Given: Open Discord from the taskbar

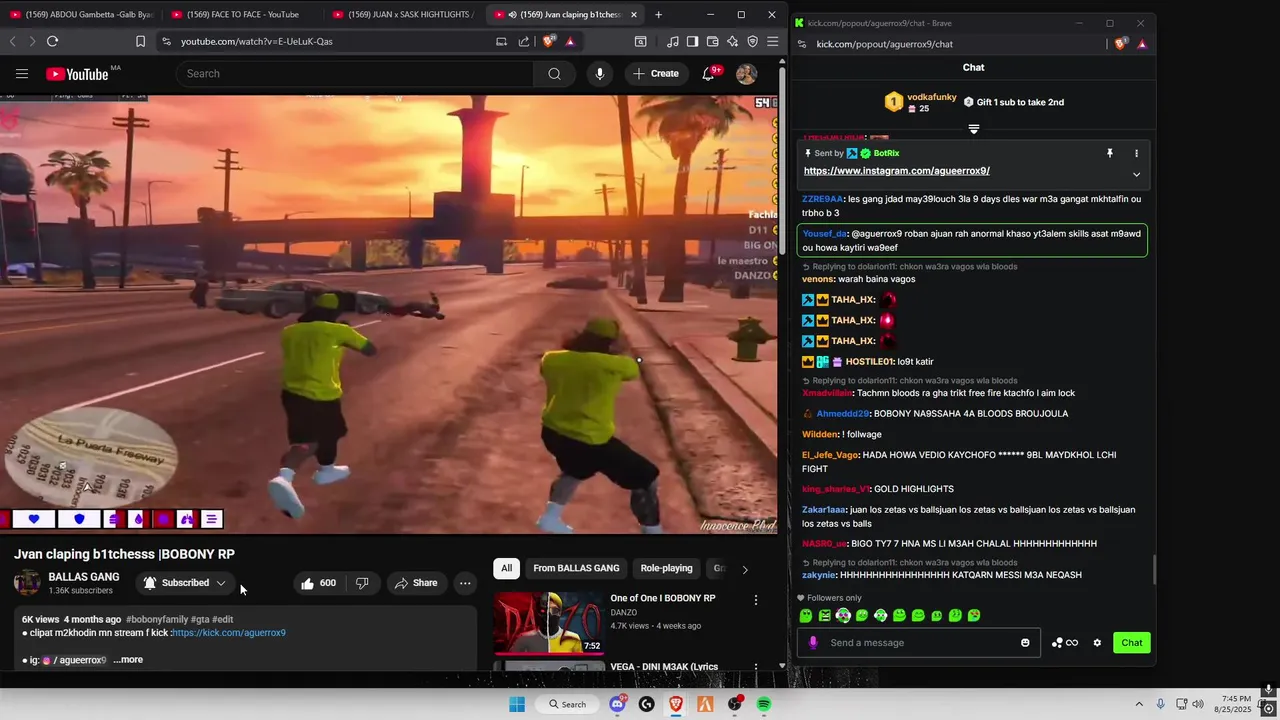Looking at the screenshot, I should [x=617, y=704].
